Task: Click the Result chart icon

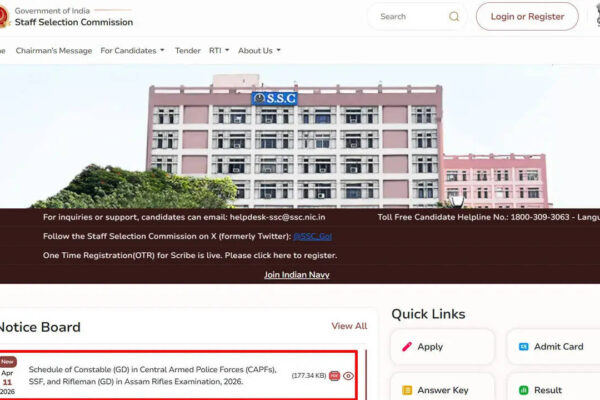Action: click(523, 391)
